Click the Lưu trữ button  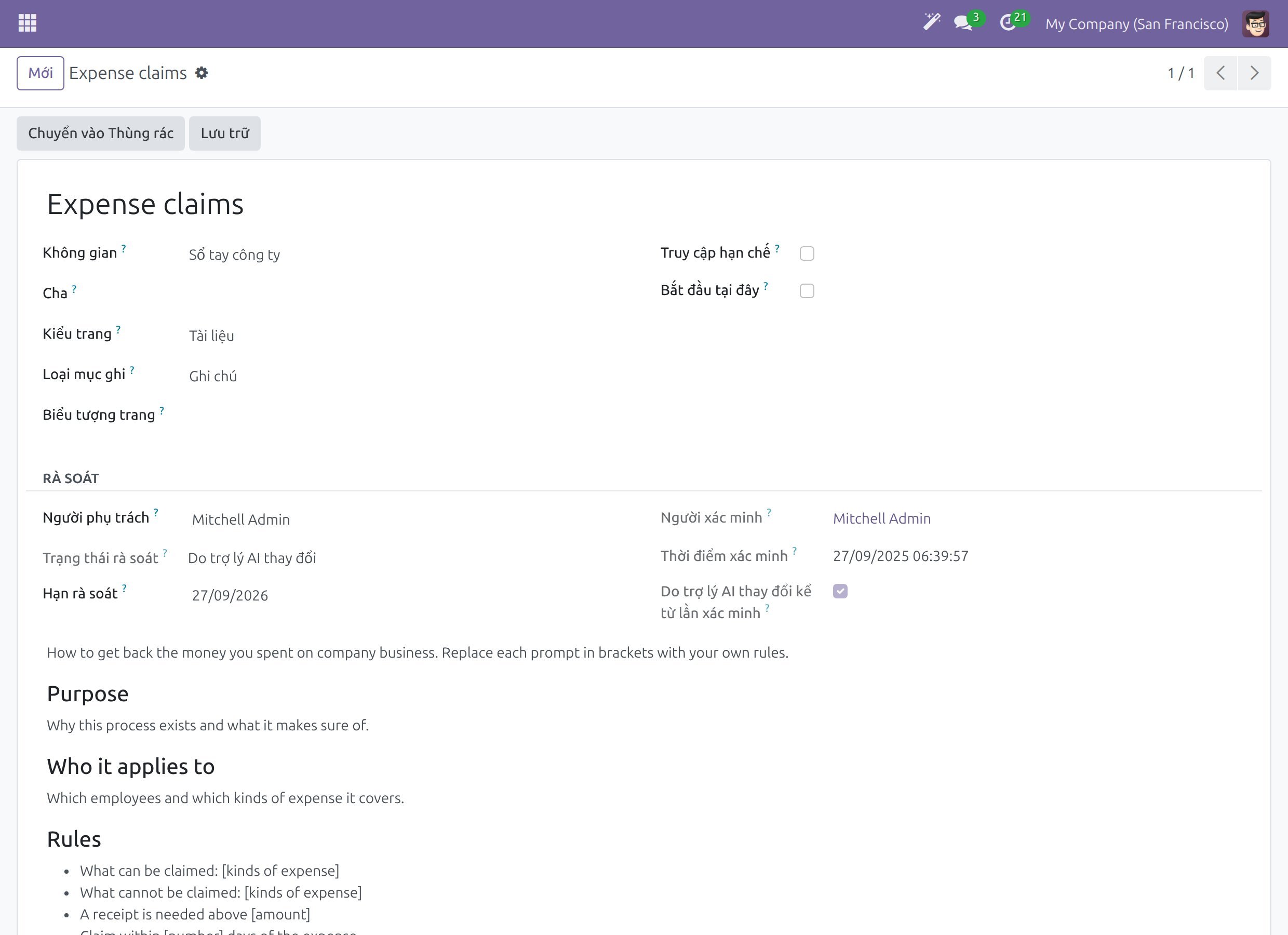click(x=225, y=133)
